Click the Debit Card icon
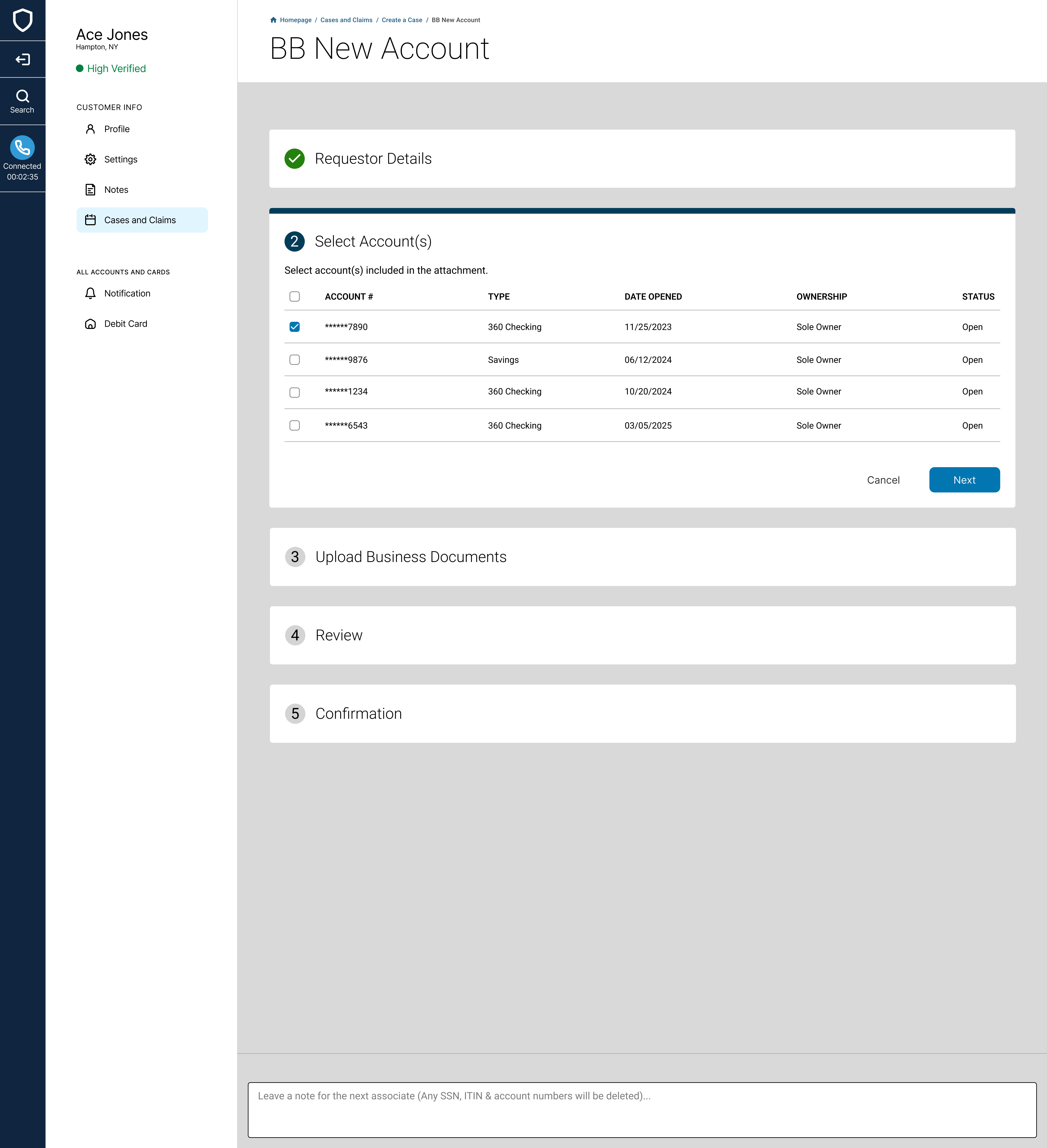Viewport: 1047px width, 1148px height. click(x=90, y=323)
